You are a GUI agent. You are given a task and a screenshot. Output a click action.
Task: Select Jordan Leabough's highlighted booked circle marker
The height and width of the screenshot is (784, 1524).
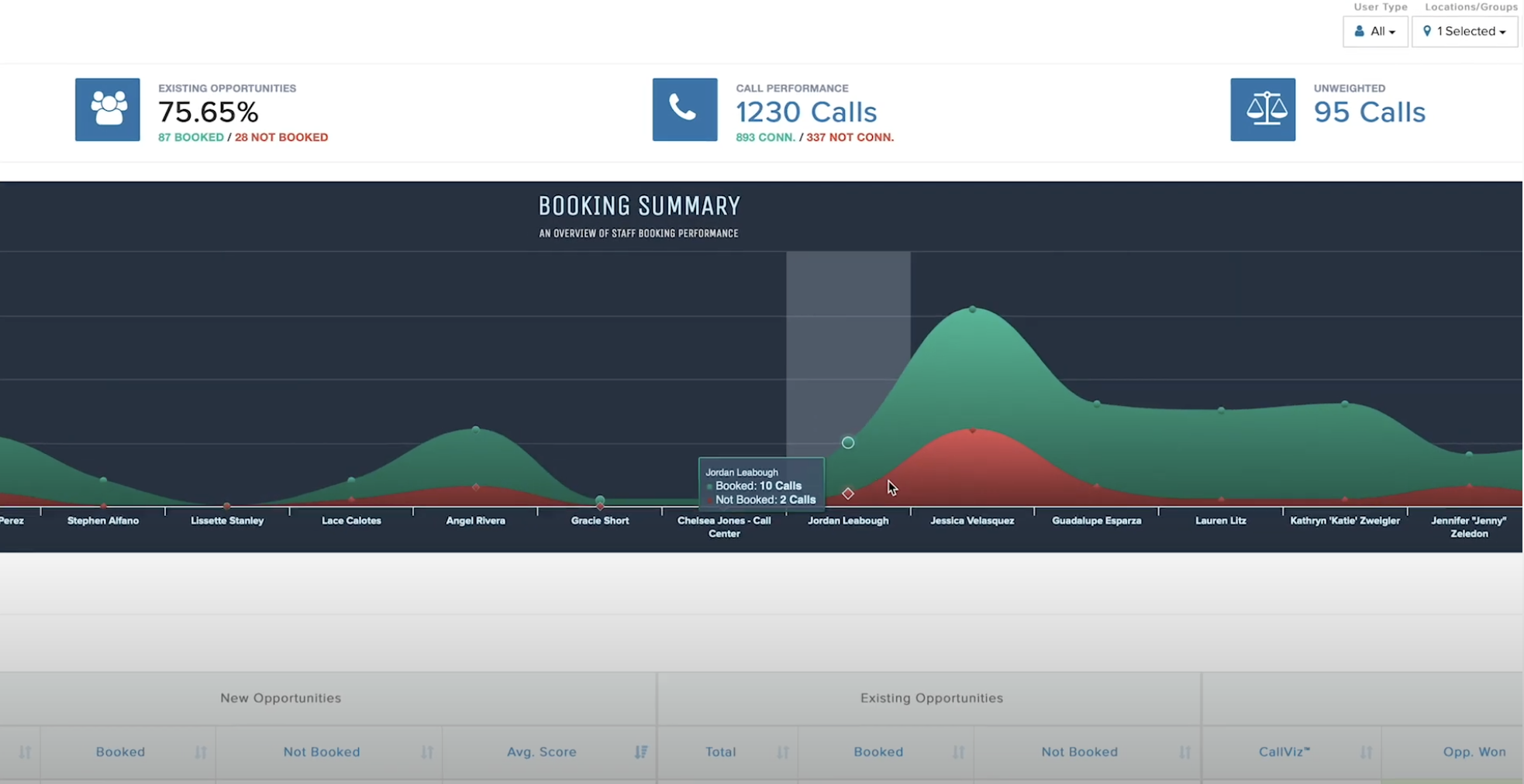(x=848, y=442)
